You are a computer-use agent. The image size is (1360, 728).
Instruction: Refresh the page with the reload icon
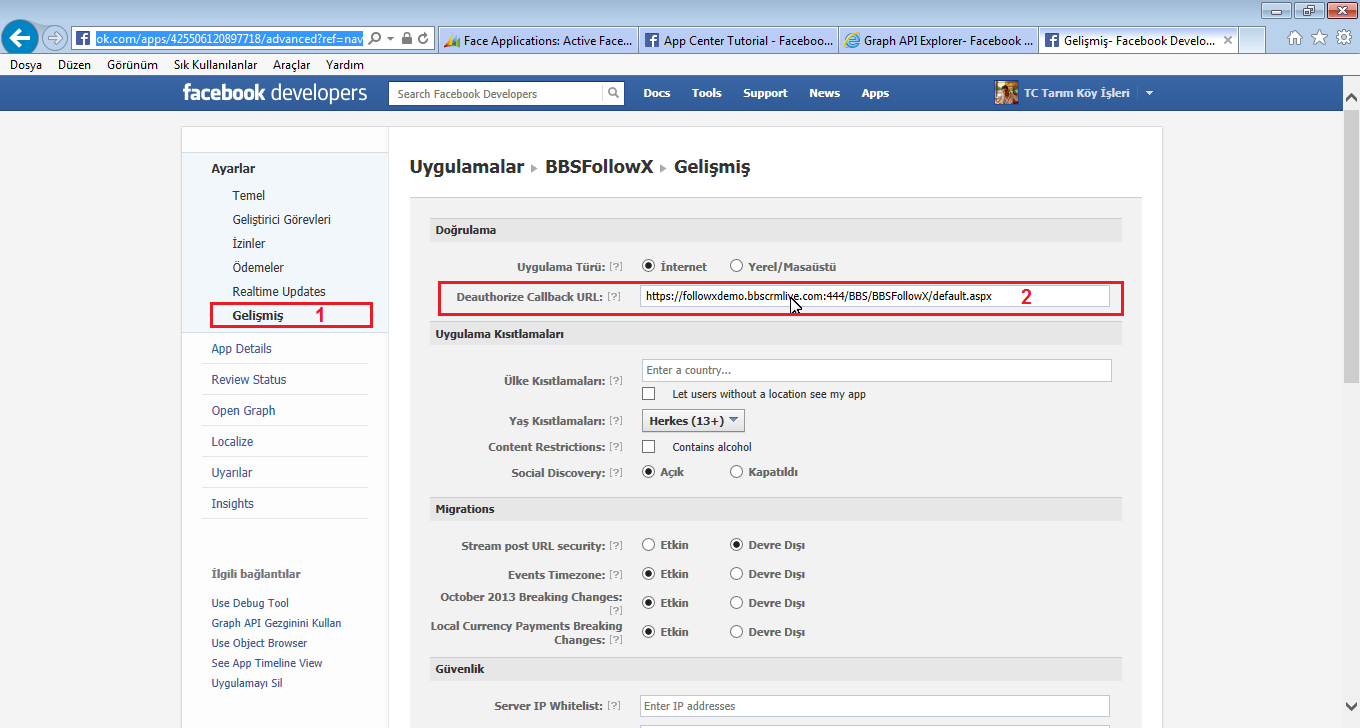pyautogui.click(x=424, y=39)
